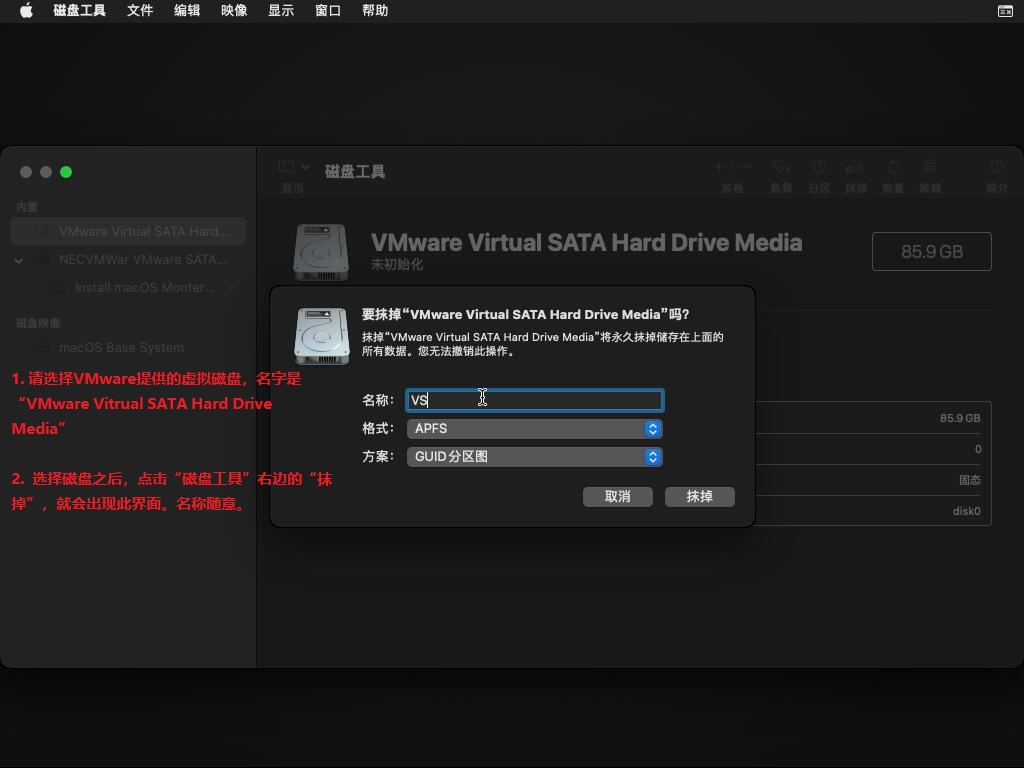Click the 名称 name text field
Image resolution: width=1024 pixels, height=768 pixels.
534,401
